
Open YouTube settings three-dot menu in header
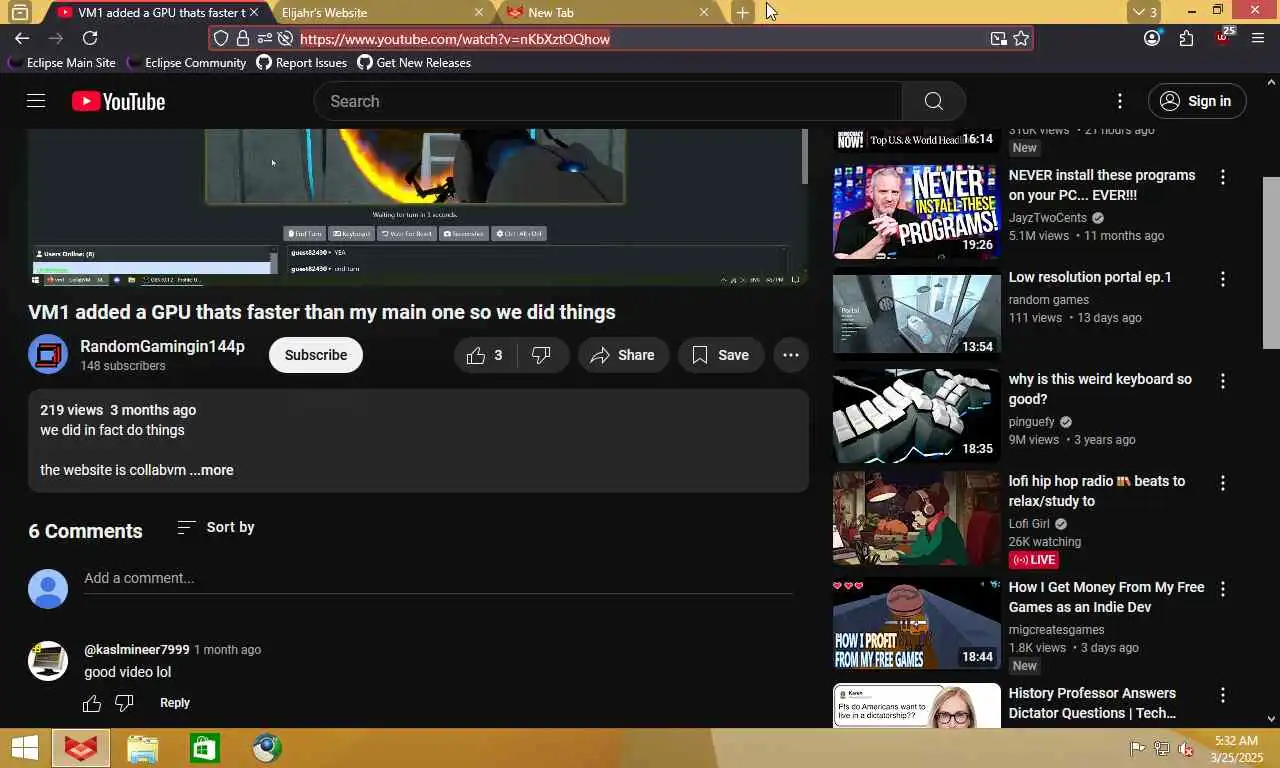pos(1120,101)
